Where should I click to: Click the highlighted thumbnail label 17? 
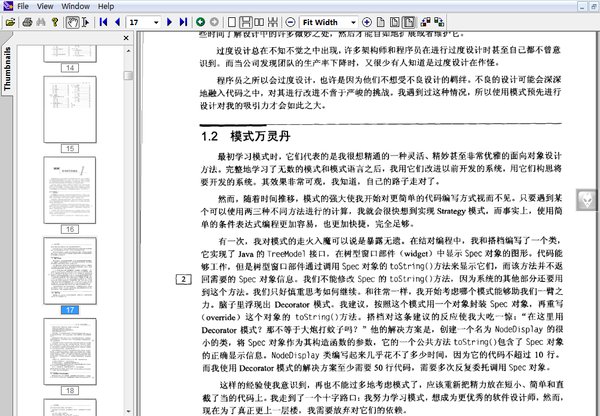pos(70,310)
